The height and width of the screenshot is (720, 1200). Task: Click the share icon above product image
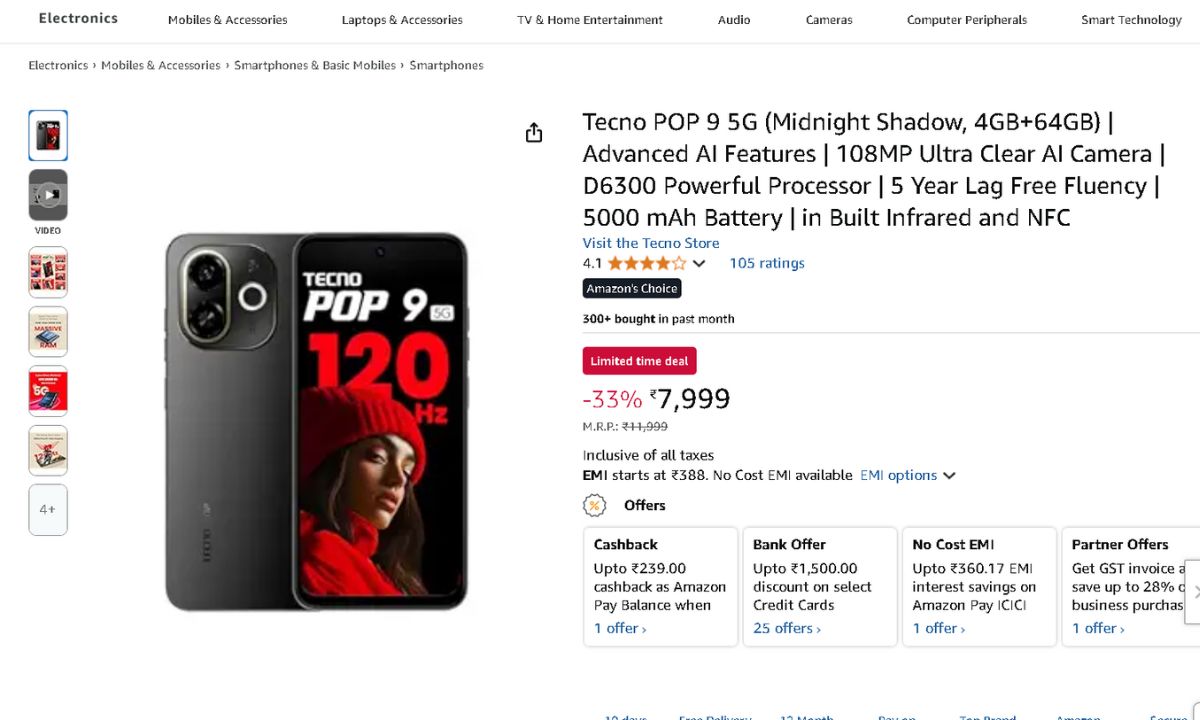click(534, 133)
